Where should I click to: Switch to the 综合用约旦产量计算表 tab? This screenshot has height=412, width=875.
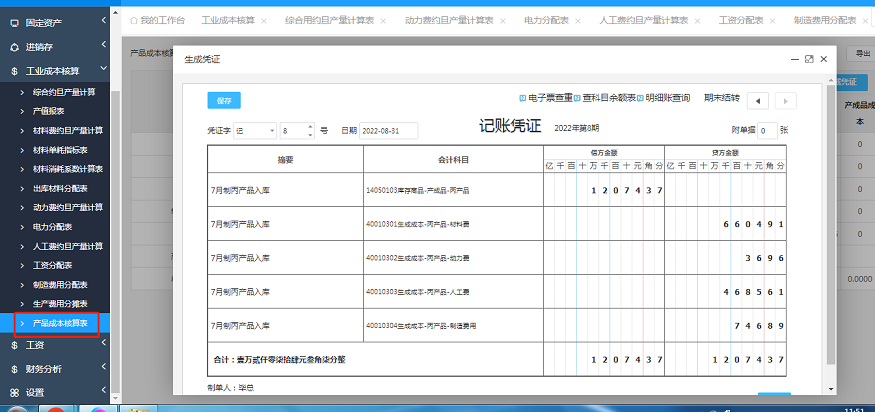329,21
